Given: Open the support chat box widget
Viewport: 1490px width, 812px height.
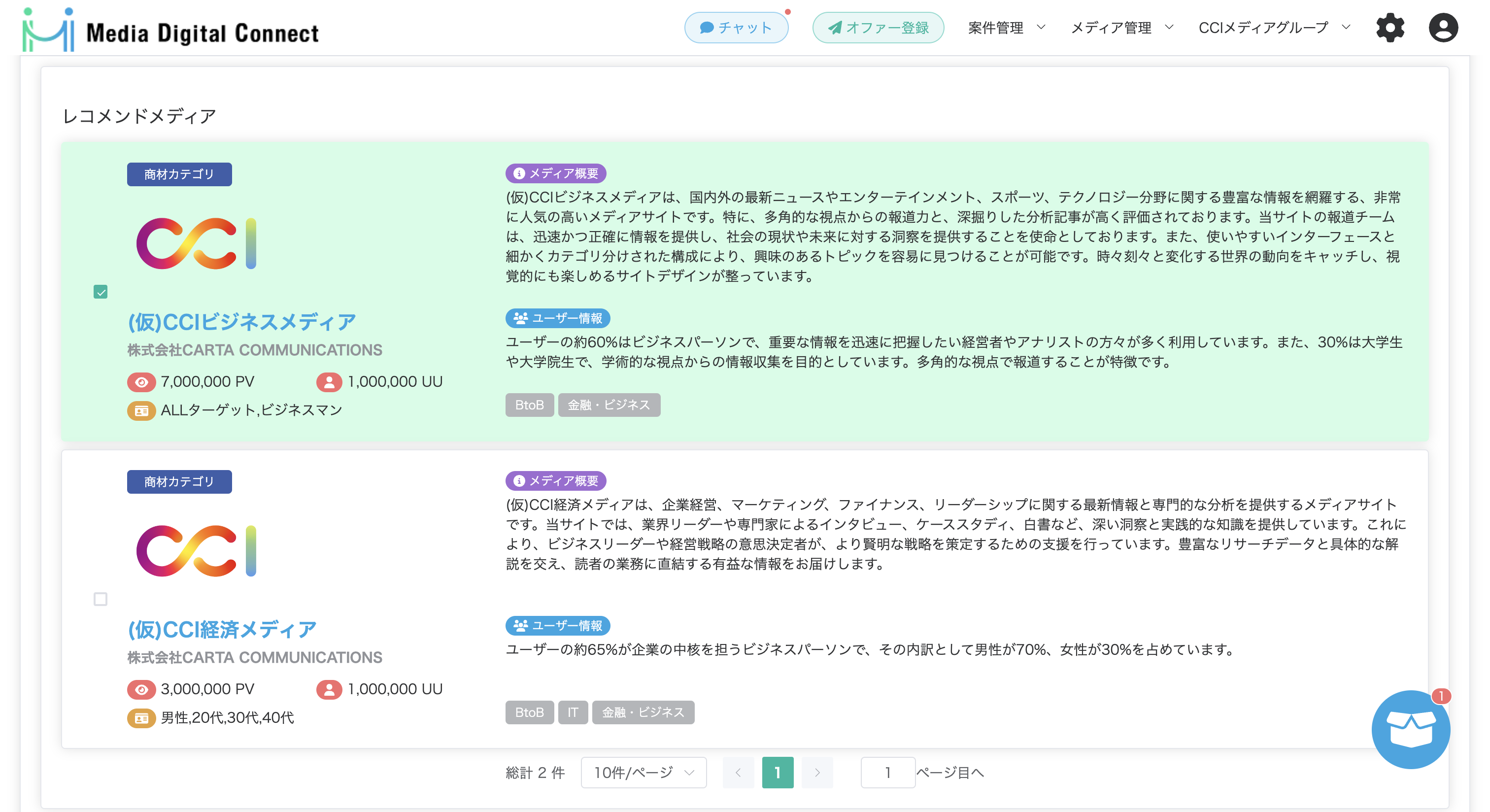Looking at the screenshot, I should point(1410,729).
